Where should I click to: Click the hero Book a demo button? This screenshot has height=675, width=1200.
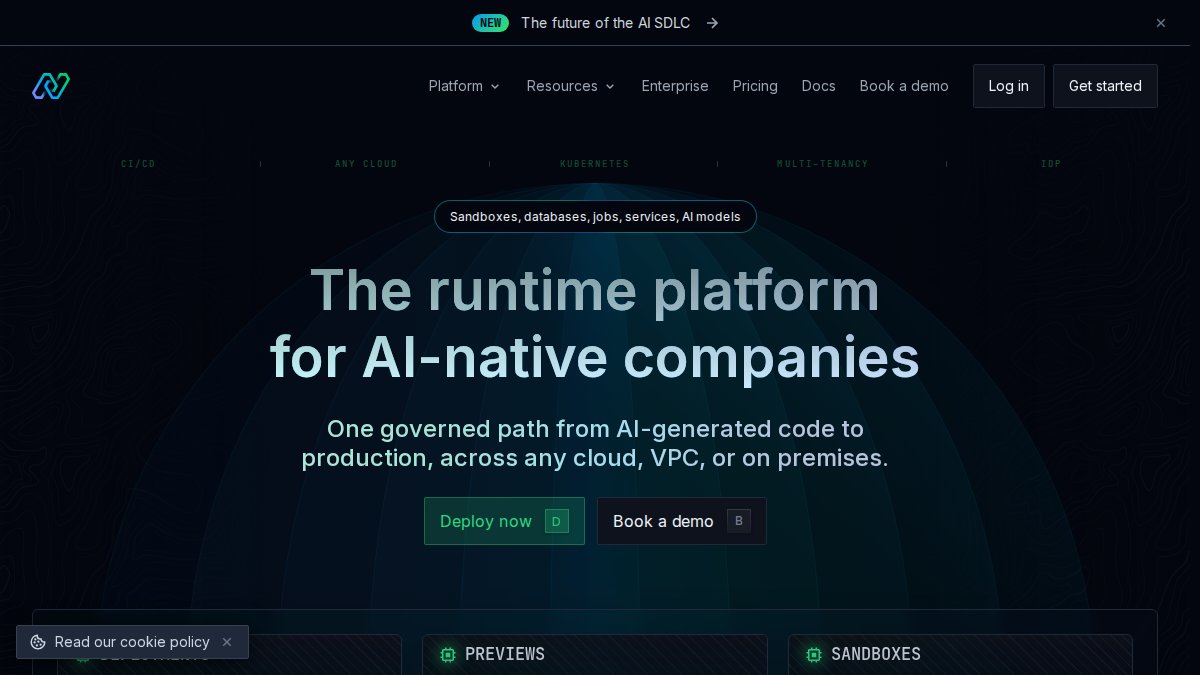682,521
